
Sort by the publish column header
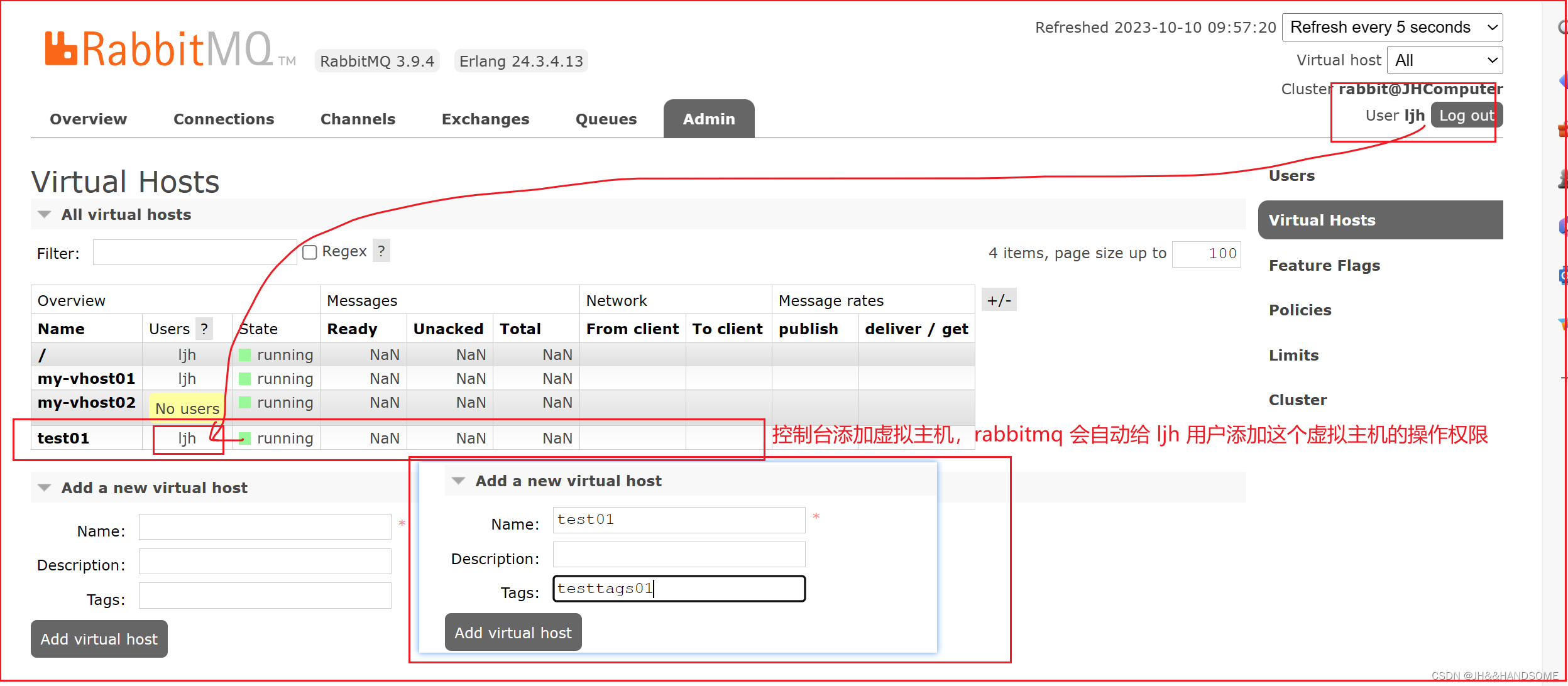point(808,329)
